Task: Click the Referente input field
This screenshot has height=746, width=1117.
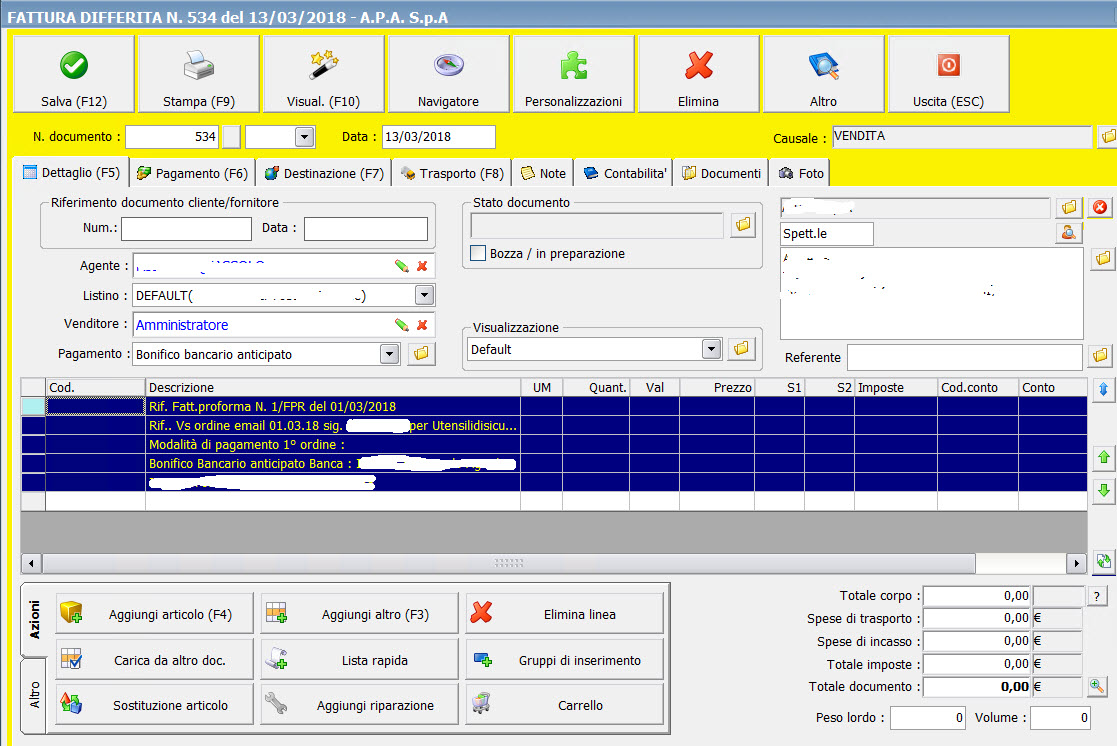Action: pyautogui.click(x=965, y=357)
